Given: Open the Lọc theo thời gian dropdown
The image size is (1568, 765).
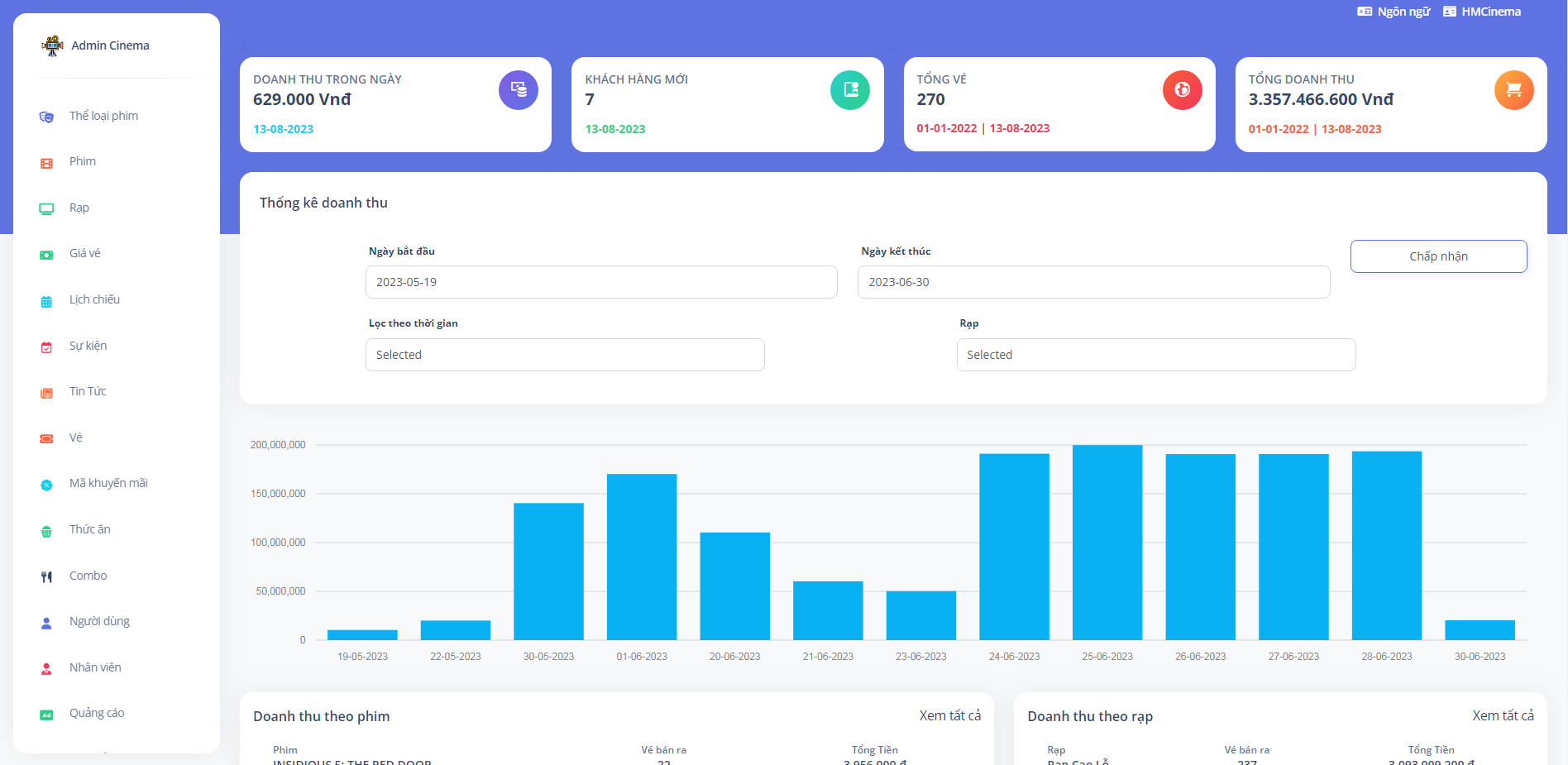Looking at the screenshot, I should tap(565, 355).
